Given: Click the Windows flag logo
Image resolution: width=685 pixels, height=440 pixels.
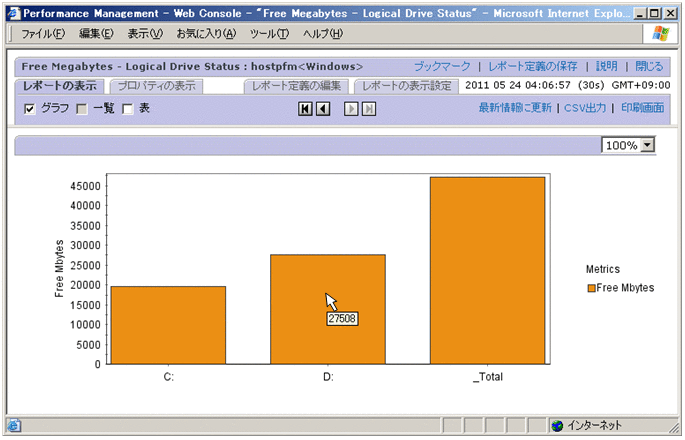Looking at the screenshot, I should pos(660,33).
